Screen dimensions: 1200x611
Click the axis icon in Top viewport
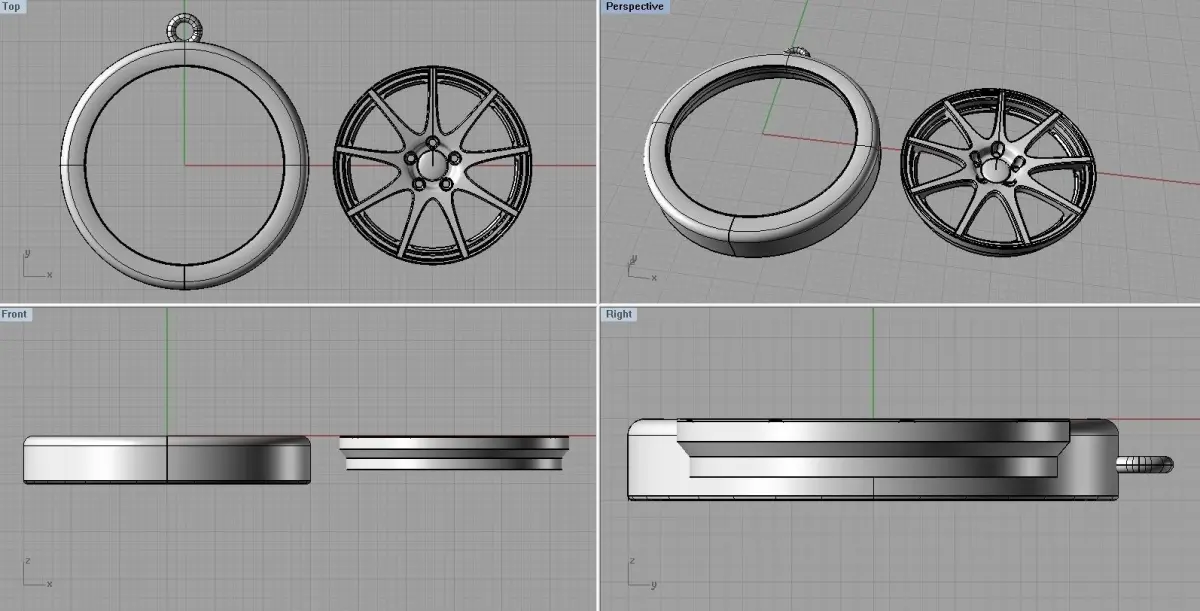36,264
